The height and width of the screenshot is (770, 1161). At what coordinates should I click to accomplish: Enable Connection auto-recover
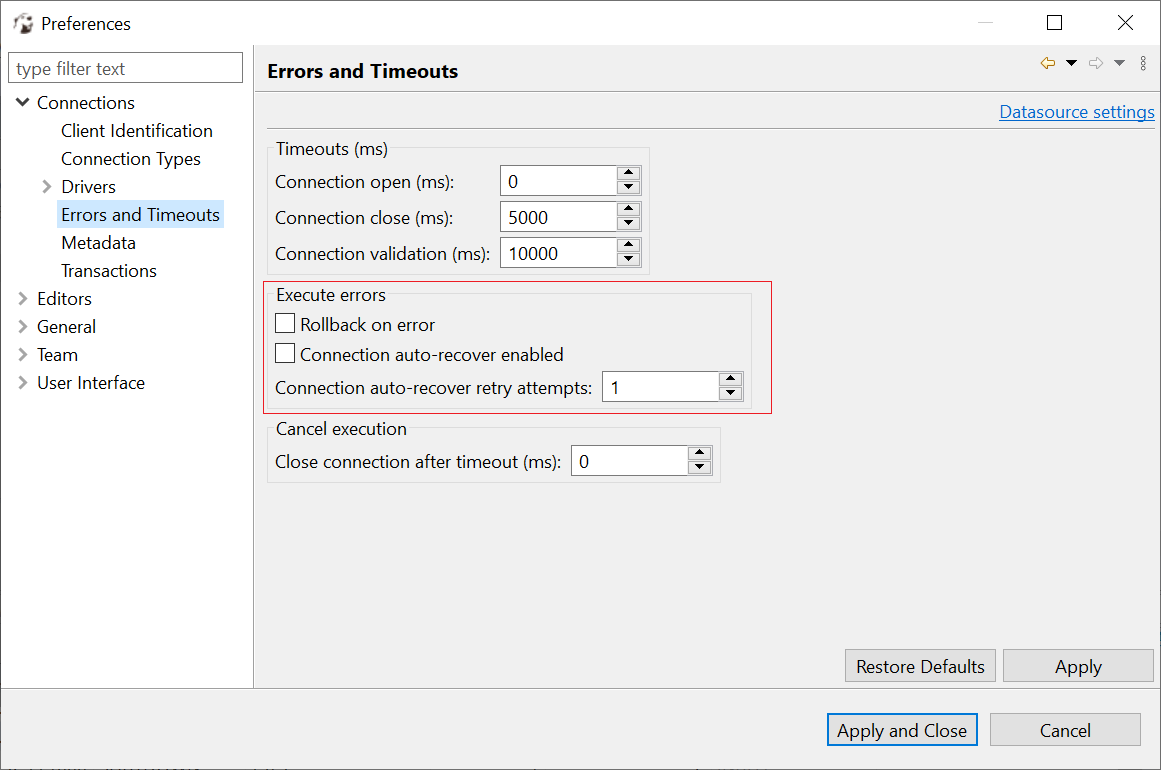(285, 353)
